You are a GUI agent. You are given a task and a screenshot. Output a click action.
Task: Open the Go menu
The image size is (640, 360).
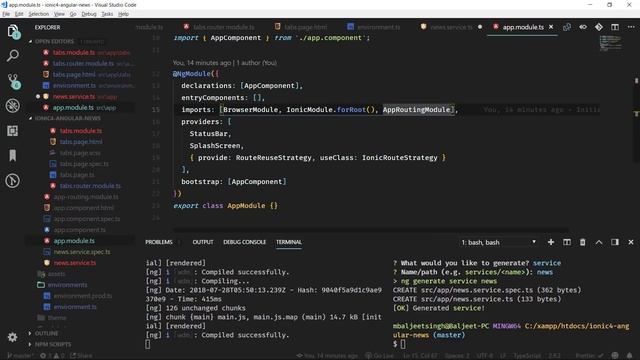pos(73,14)
